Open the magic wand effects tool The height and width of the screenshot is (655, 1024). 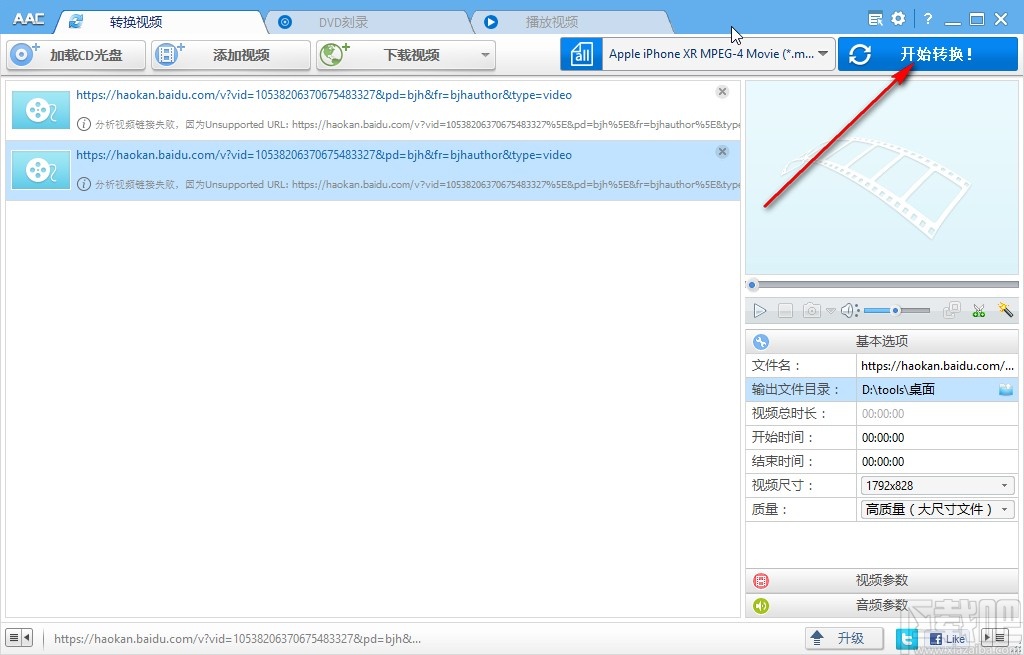click(x=1005, y=310)
